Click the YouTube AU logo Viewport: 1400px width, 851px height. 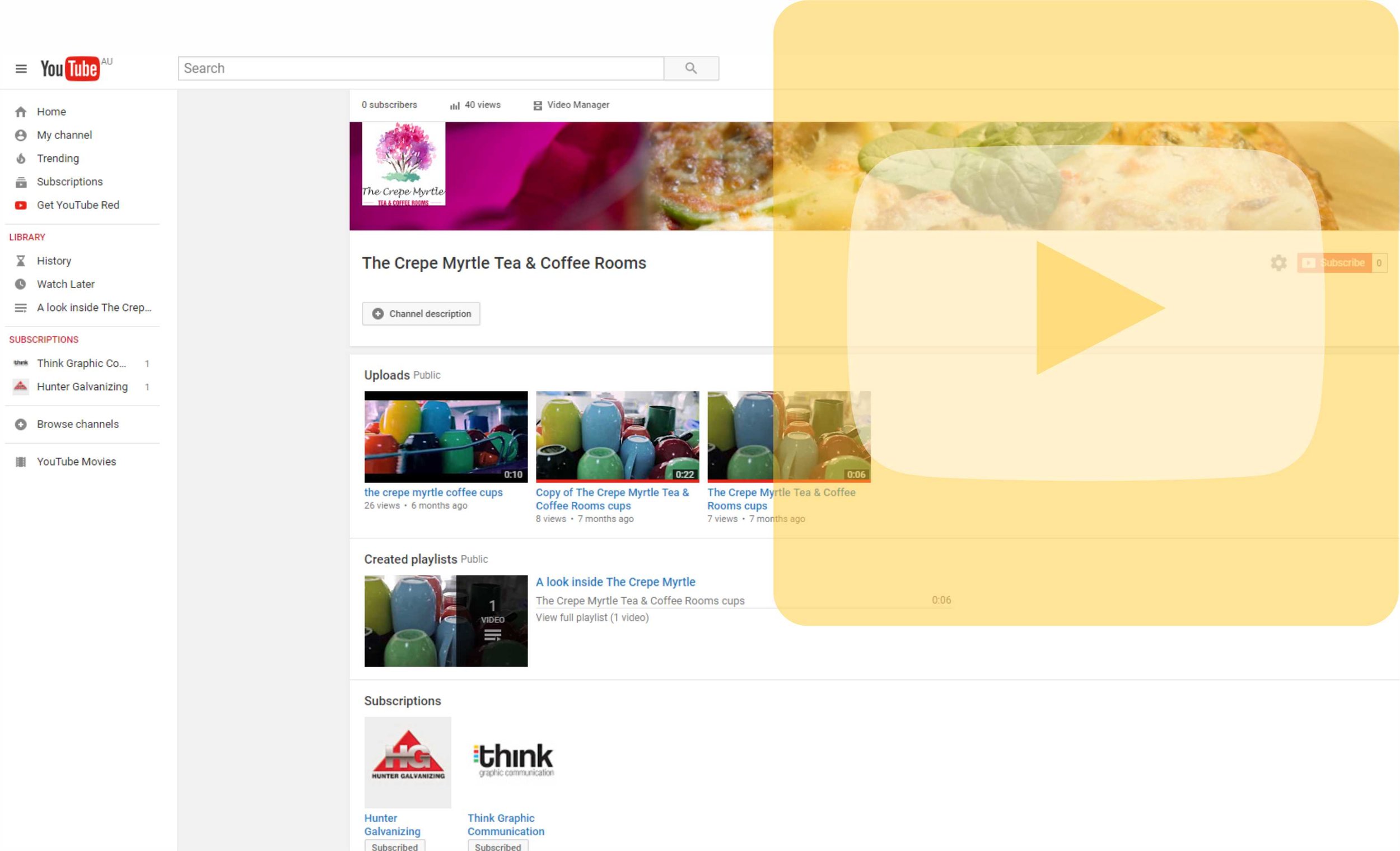(x=76, y=68)
